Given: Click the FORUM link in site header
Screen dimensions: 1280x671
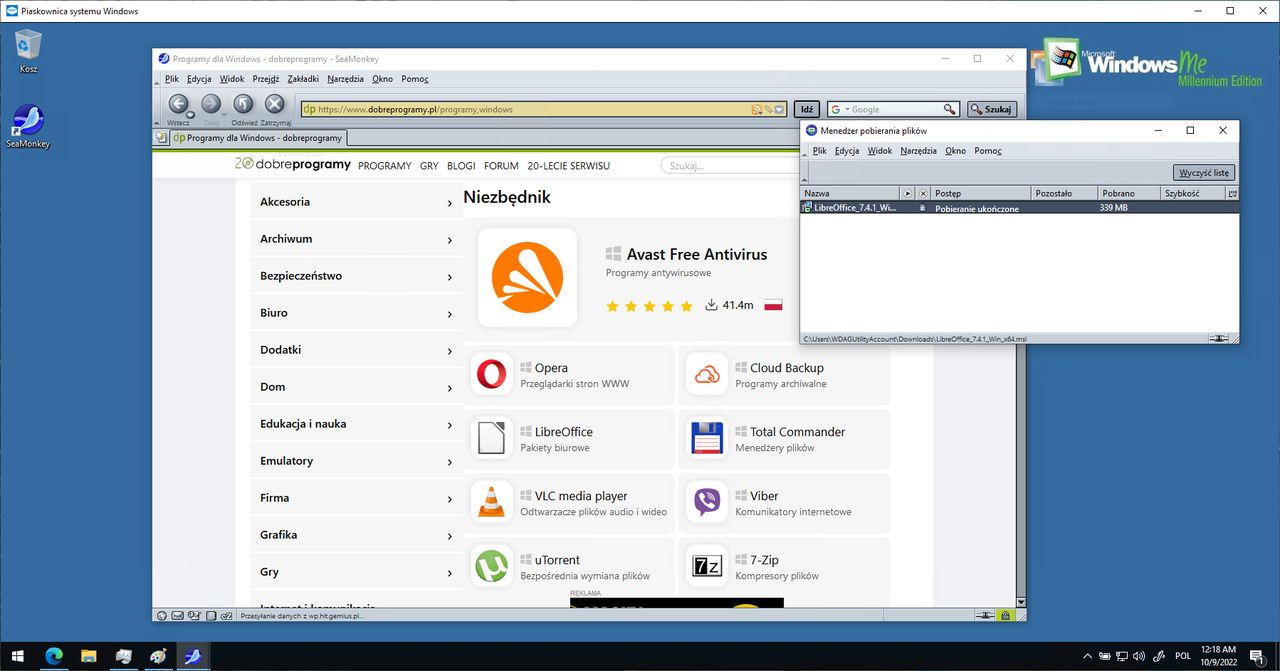Looking at the screenshot, I should (x=501, y=166).
